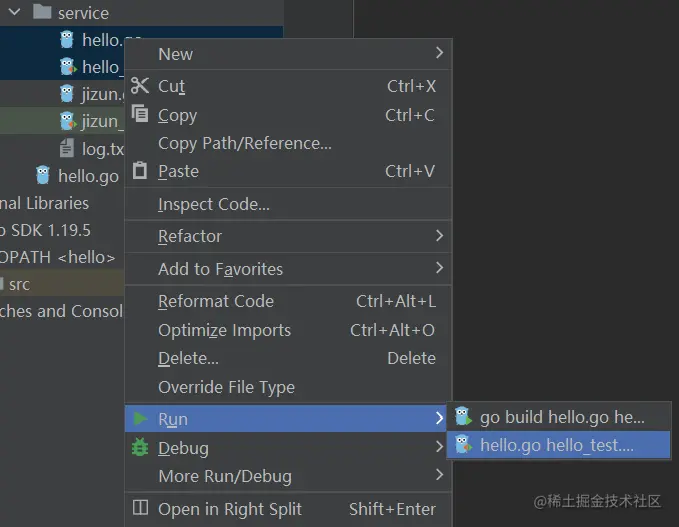Select hello.go in the project tree
The image size is (679, 527).
pos(88,176)
